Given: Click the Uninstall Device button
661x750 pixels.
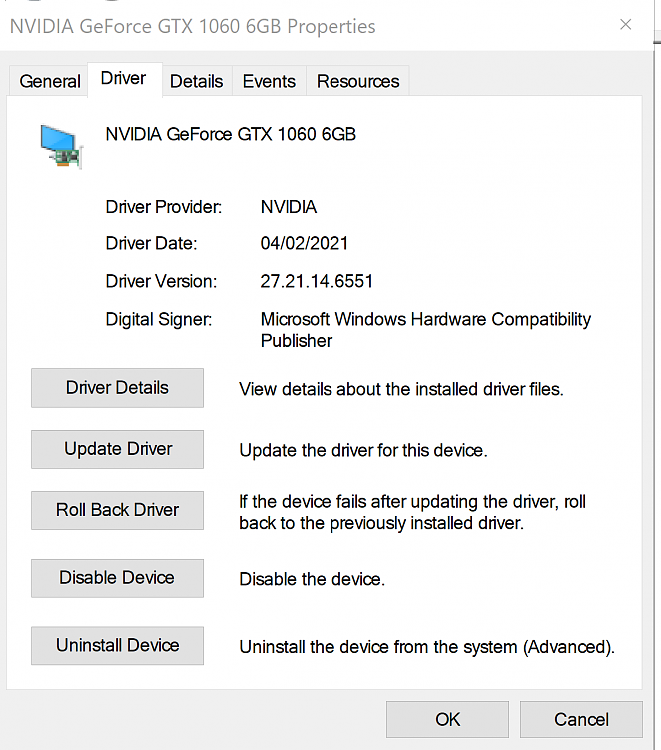Looking at the screenshot, I should 117,646.
